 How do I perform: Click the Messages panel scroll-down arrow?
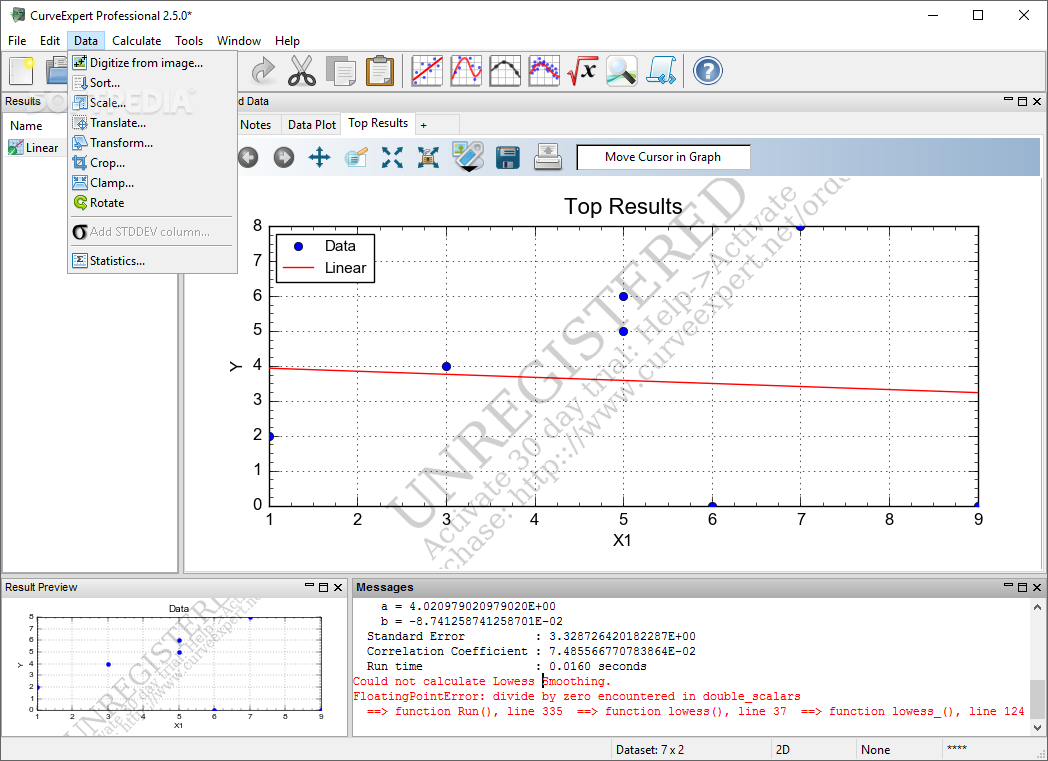coord(1037,728)
